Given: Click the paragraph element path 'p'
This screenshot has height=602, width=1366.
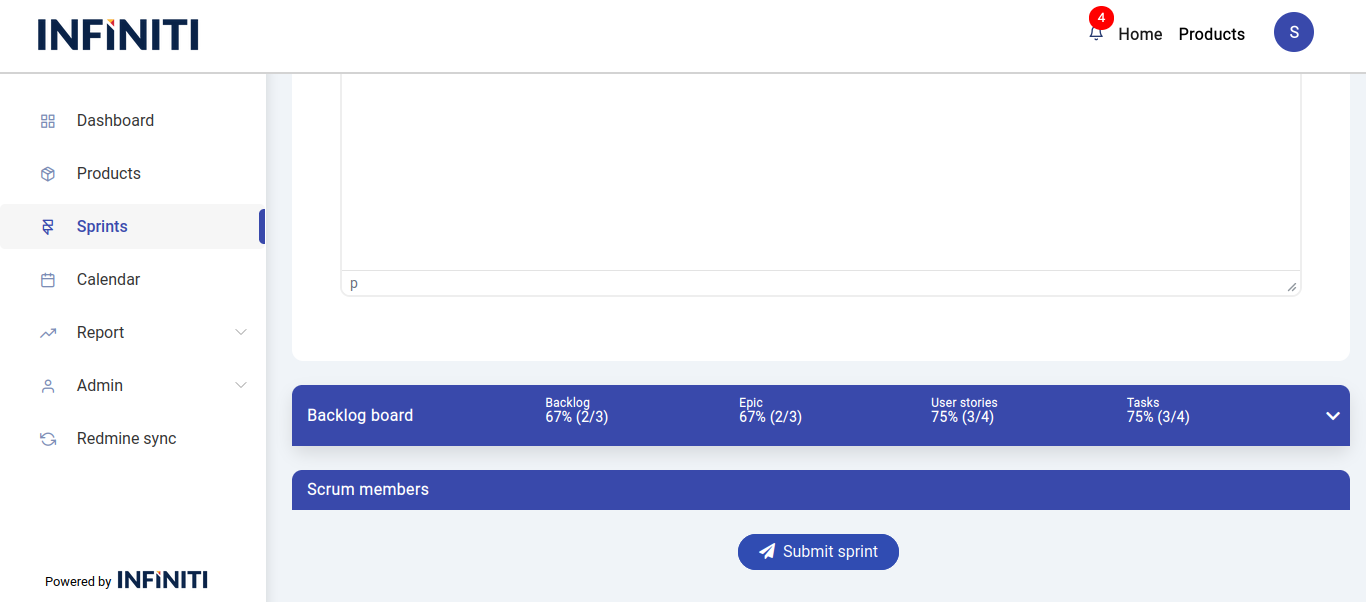Looking at the screenshot, I should pos(354,284).
